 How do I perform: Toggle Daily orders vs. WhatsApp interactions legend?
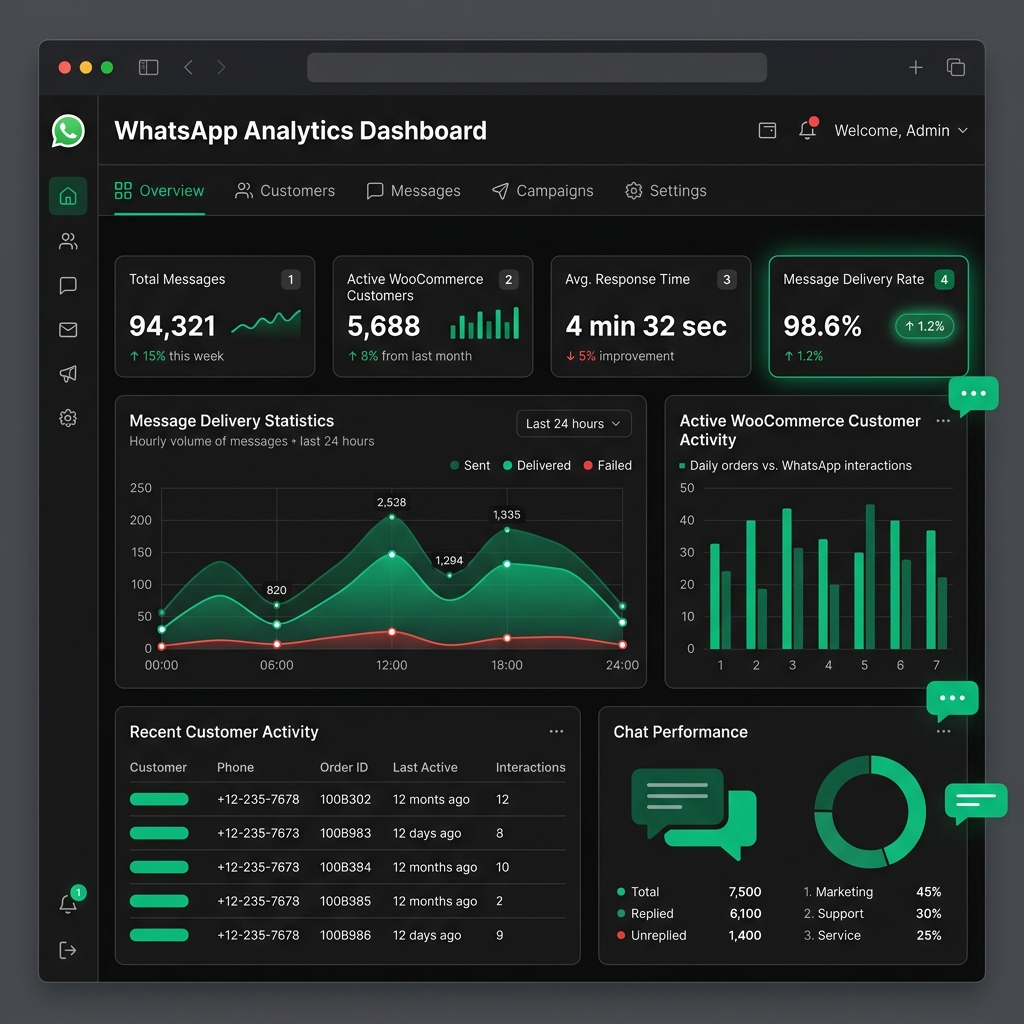pos(795,466)
